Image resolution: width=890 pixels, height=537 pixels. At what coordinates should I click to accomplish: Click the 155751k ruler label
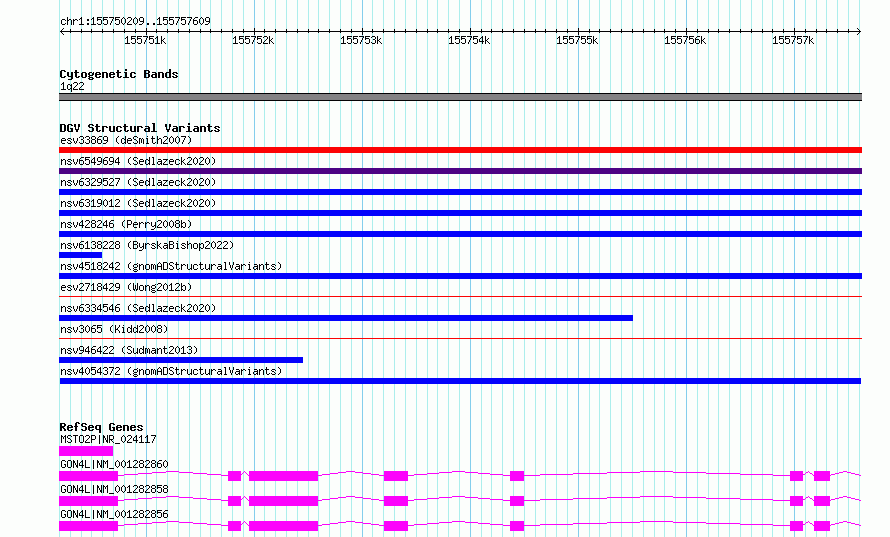145,40
